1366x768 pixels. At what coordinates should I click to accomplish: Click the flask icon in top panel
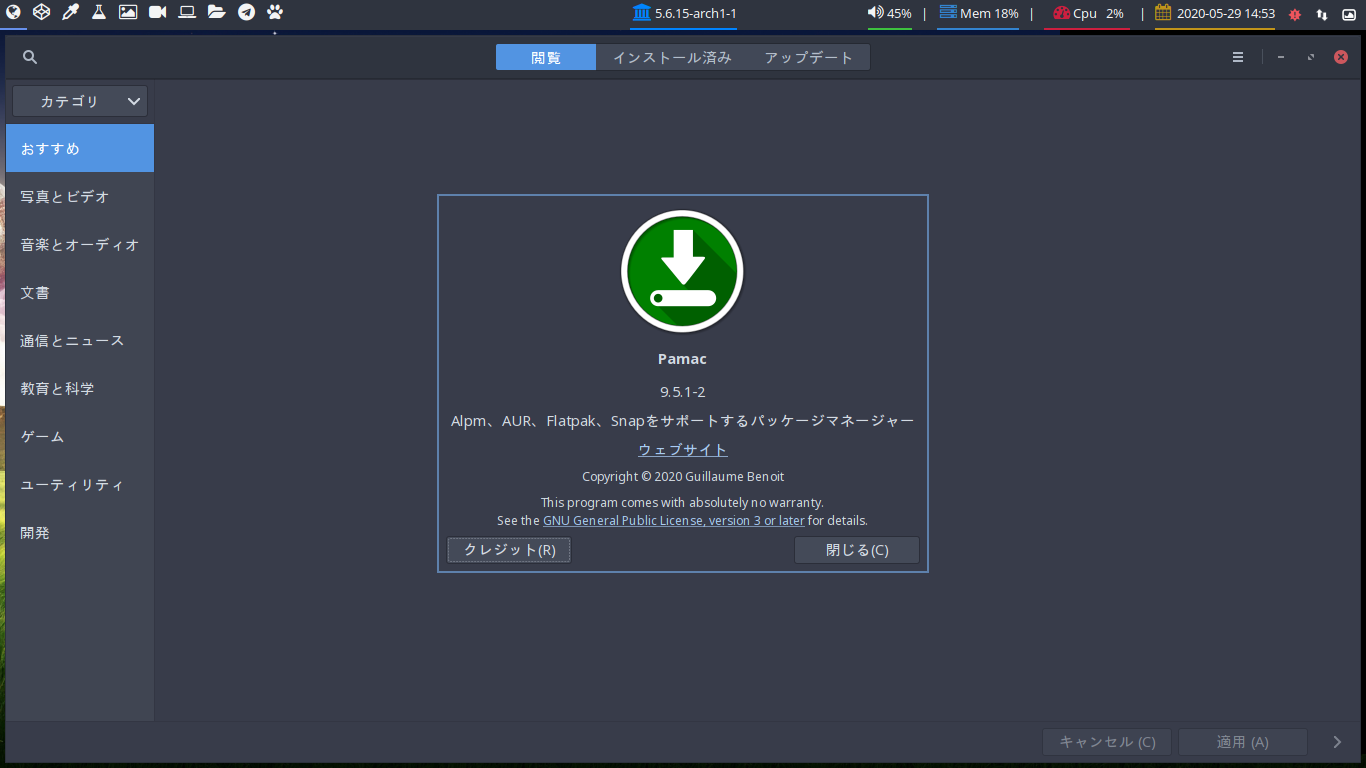coord(98,12)
